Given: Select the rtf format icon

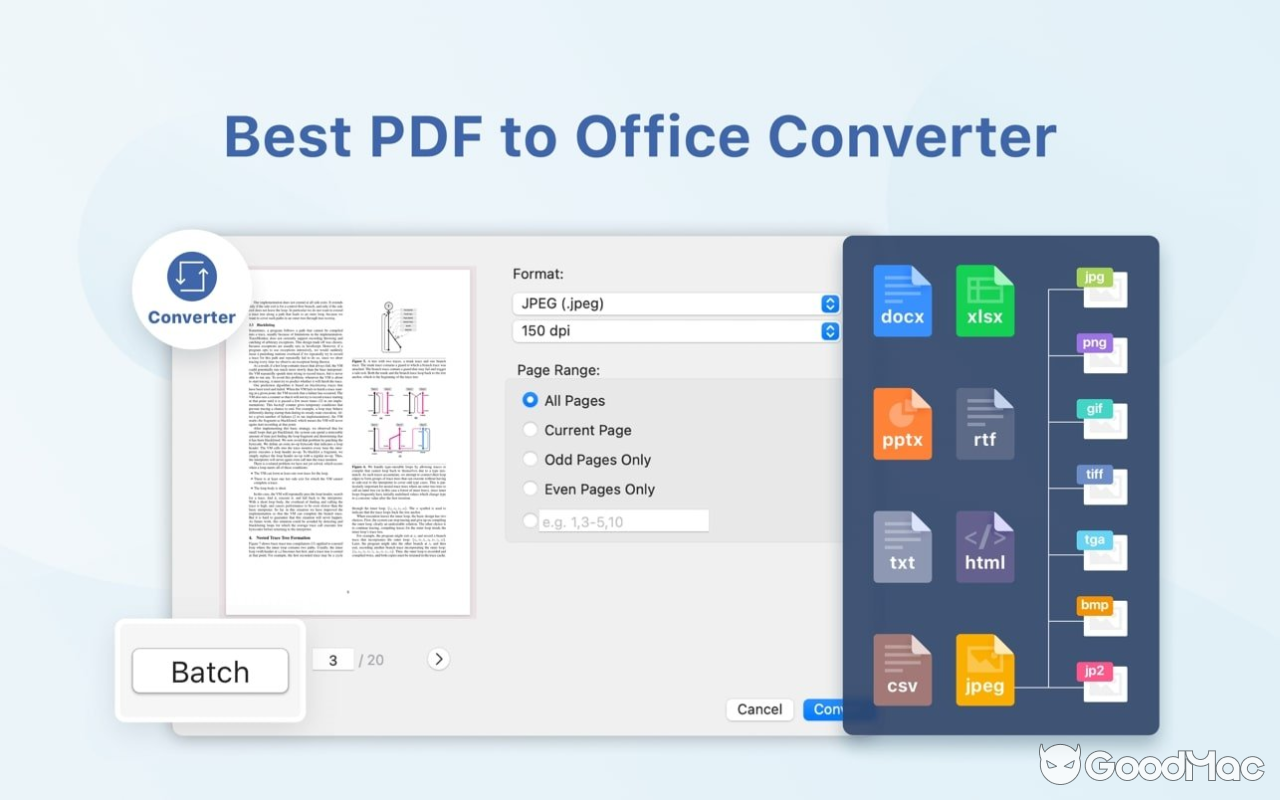Looking at the screenshot, I should (x=985, y=423).
